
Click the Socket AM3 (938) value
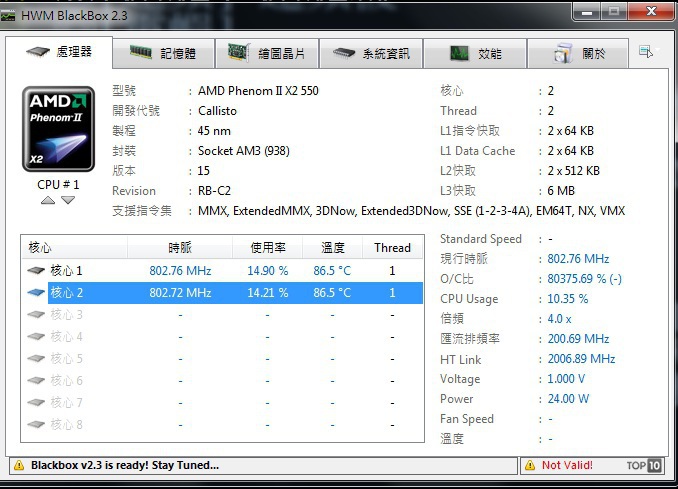click(244, 151)
